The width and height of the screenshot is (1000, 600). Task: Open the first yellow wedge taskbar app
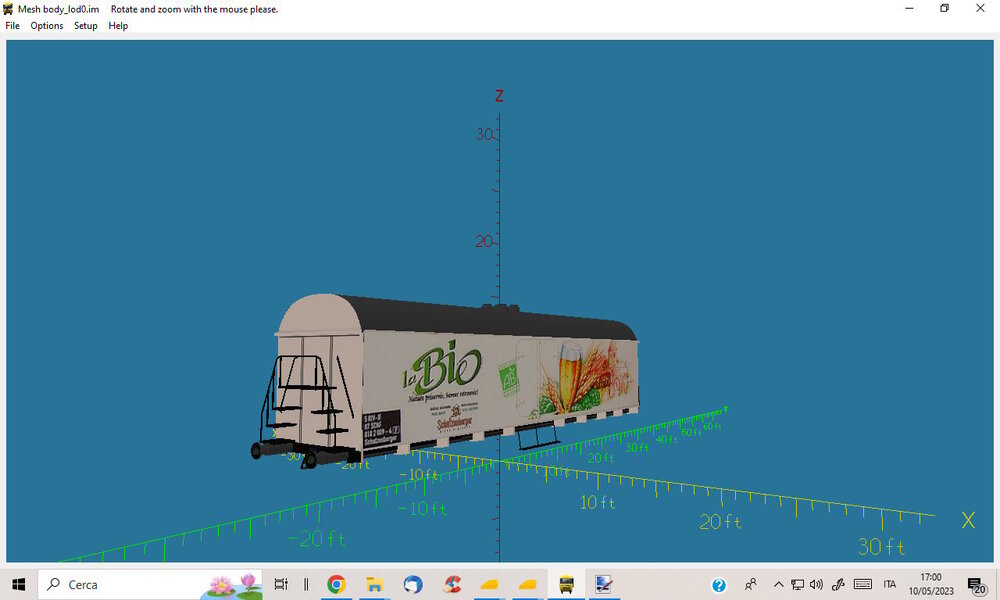coord(489,584)
